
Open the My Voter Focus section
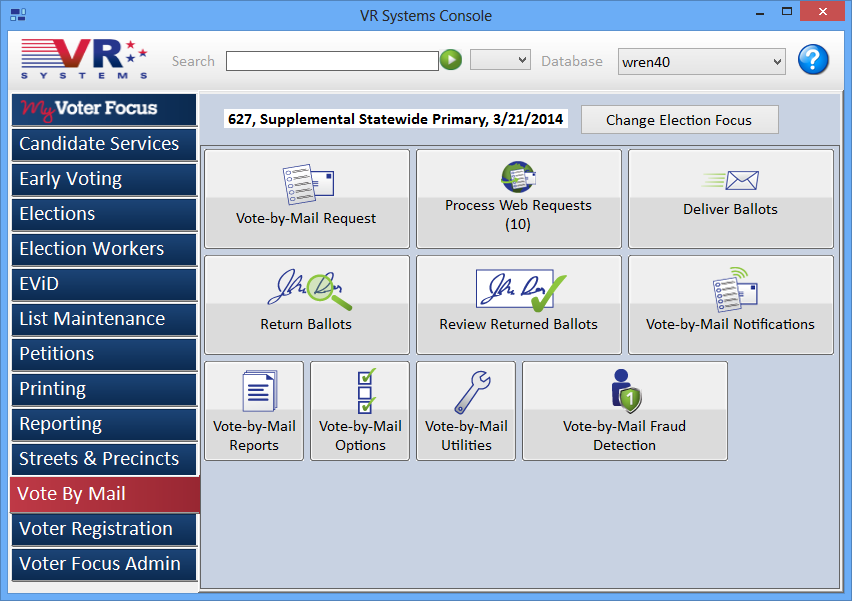pos(104,109)
